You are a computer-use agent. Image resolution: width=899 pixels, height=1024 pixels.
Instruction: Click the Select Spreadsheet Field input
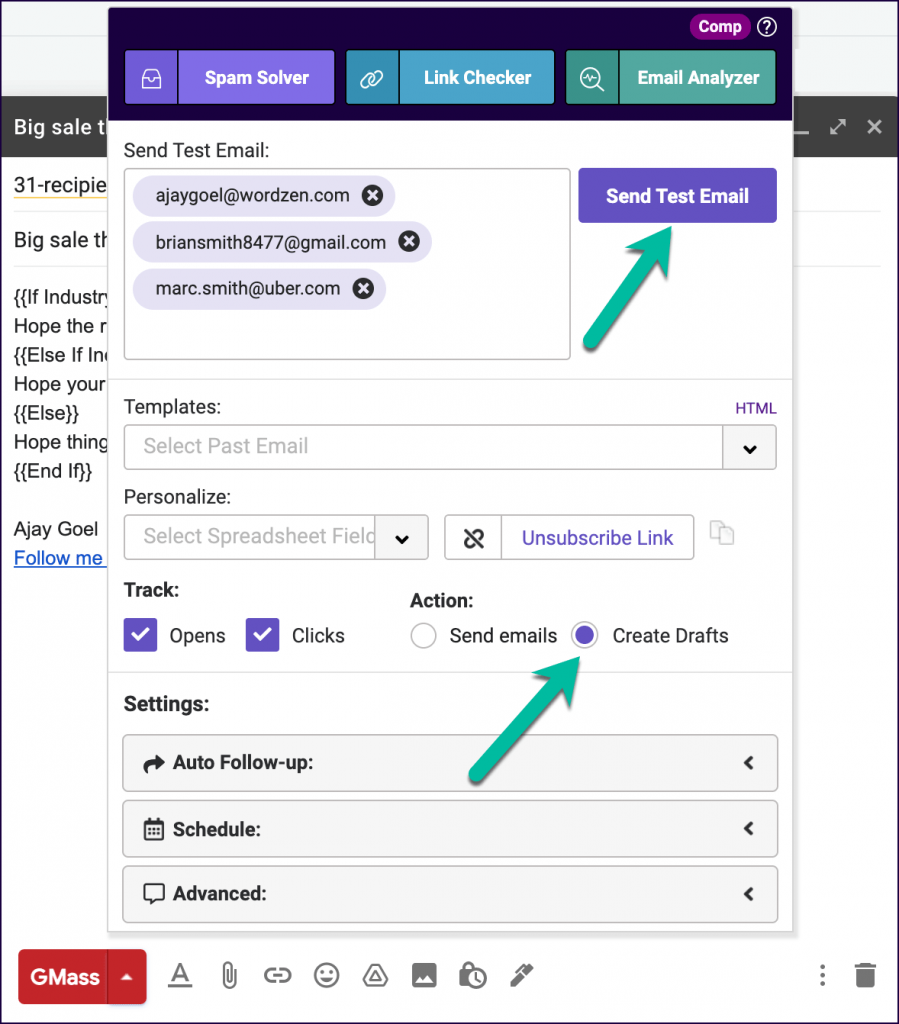point(250,537)
